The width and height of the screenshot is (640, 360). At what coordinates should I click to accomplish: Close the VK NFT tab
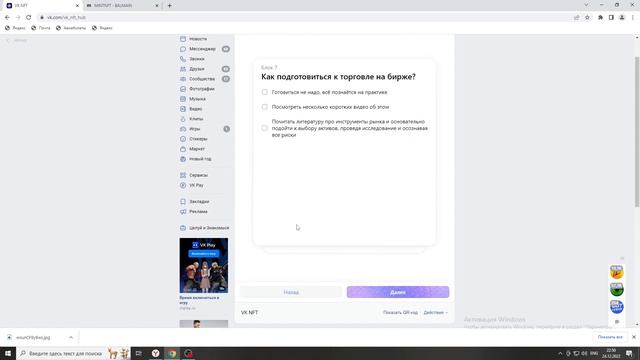pos(77,6)
